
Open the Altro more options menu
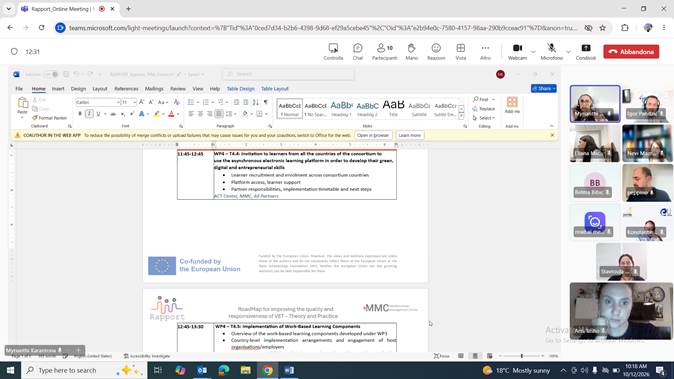[x=485, y=52]
